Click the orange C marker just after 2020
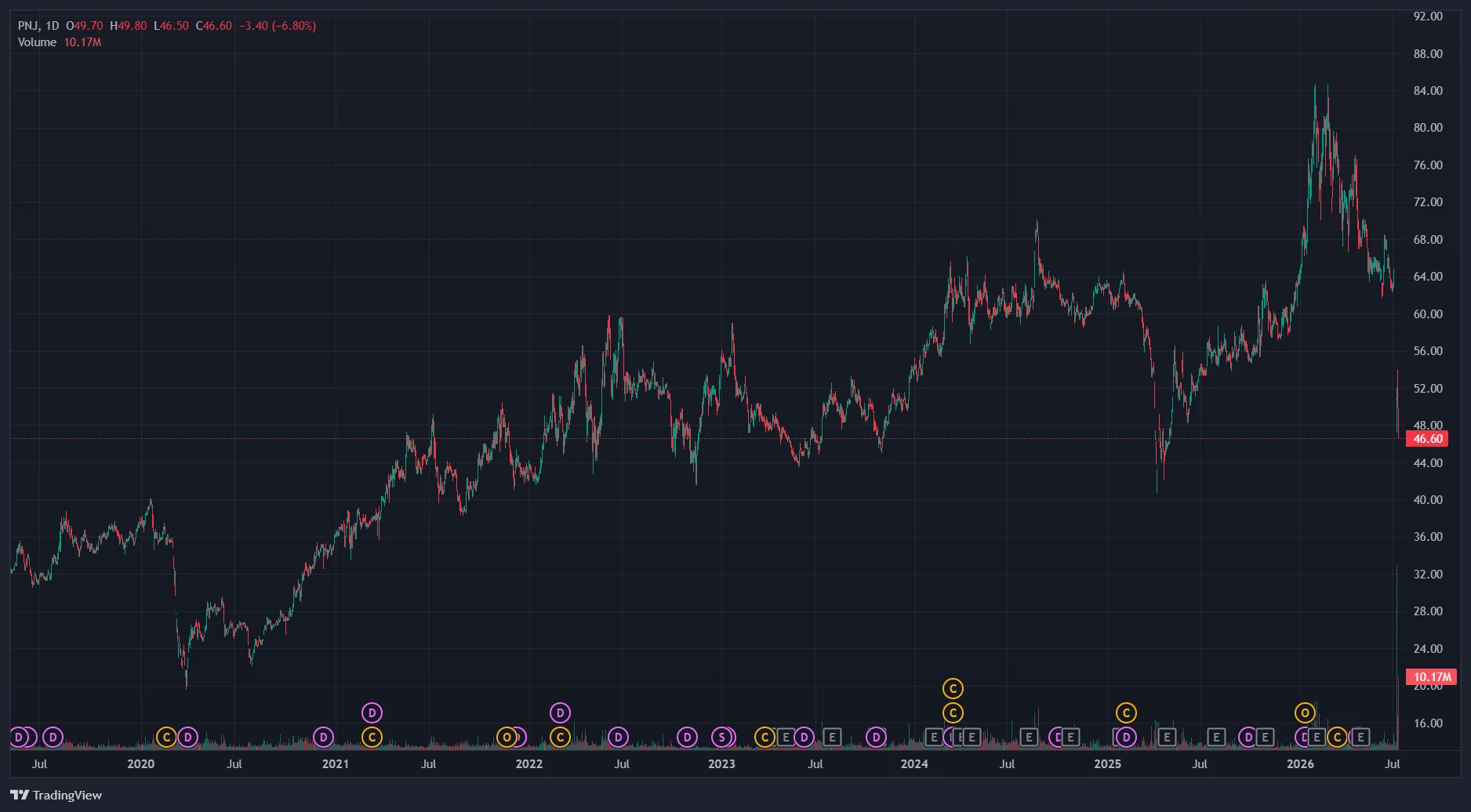 166,738
